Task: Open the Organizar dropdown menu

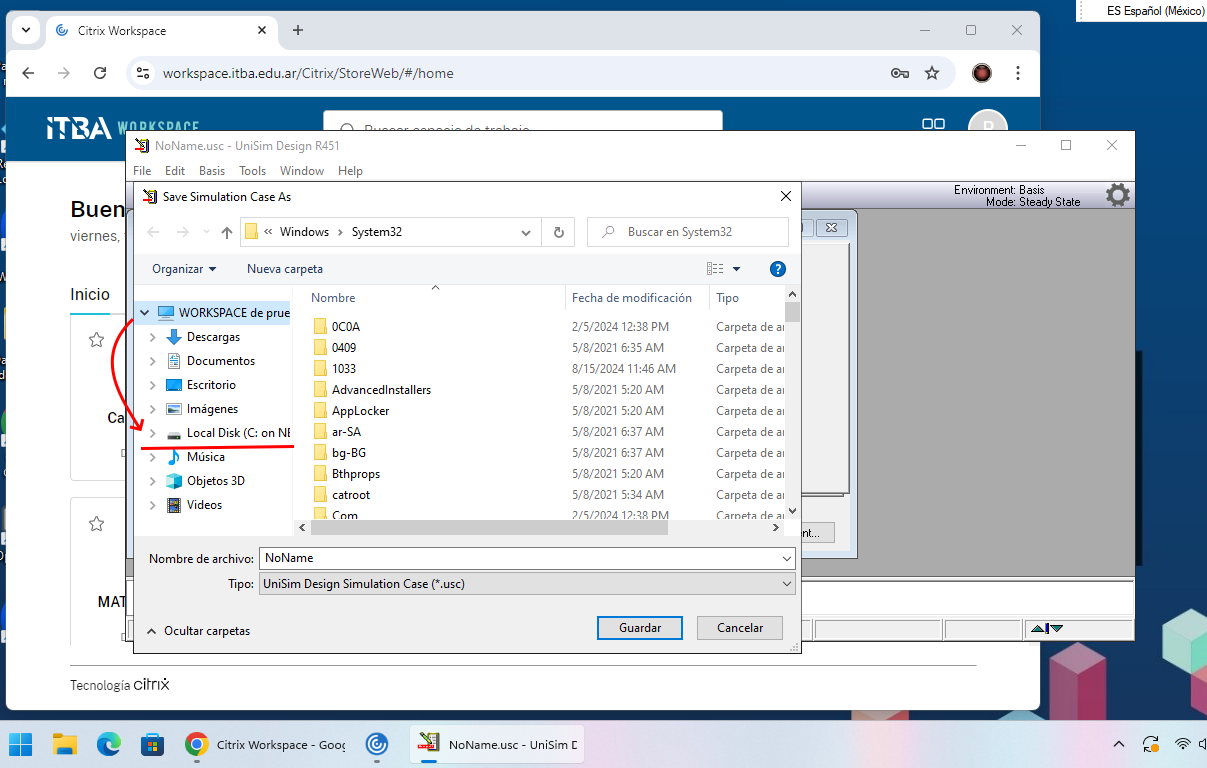Action: [x=184, y=269]
